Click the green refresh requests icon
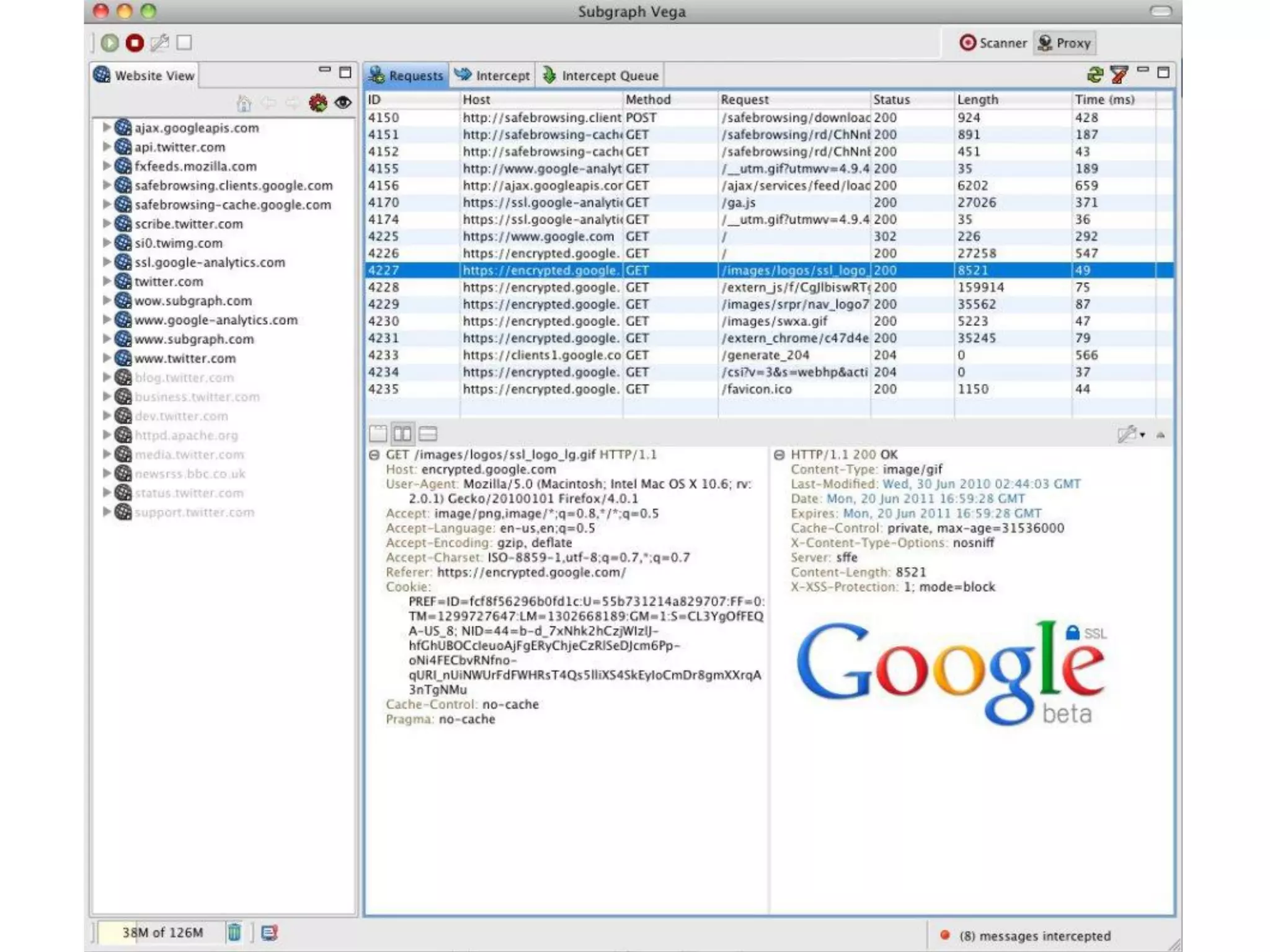This screenshot has height=952, width=1270. 1095,75
